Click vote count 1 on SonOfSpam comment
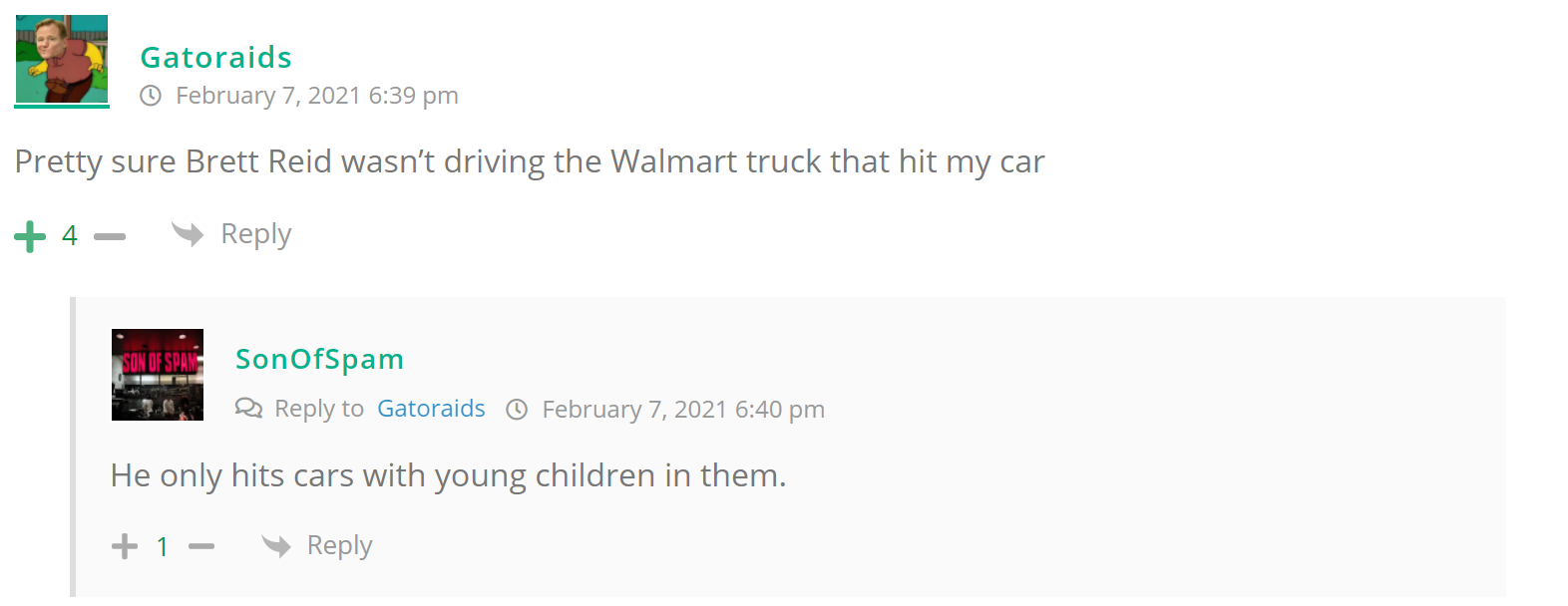The image size is (1568, 606). (x=163, y=546)
